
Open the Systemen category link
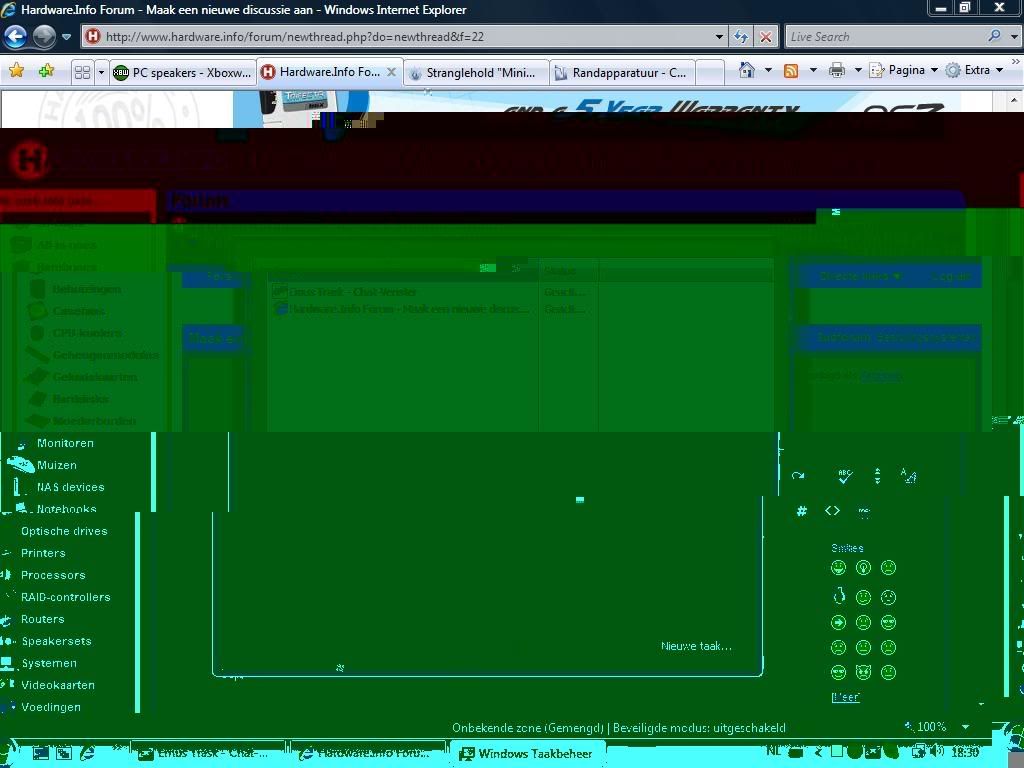click(49, 664)
